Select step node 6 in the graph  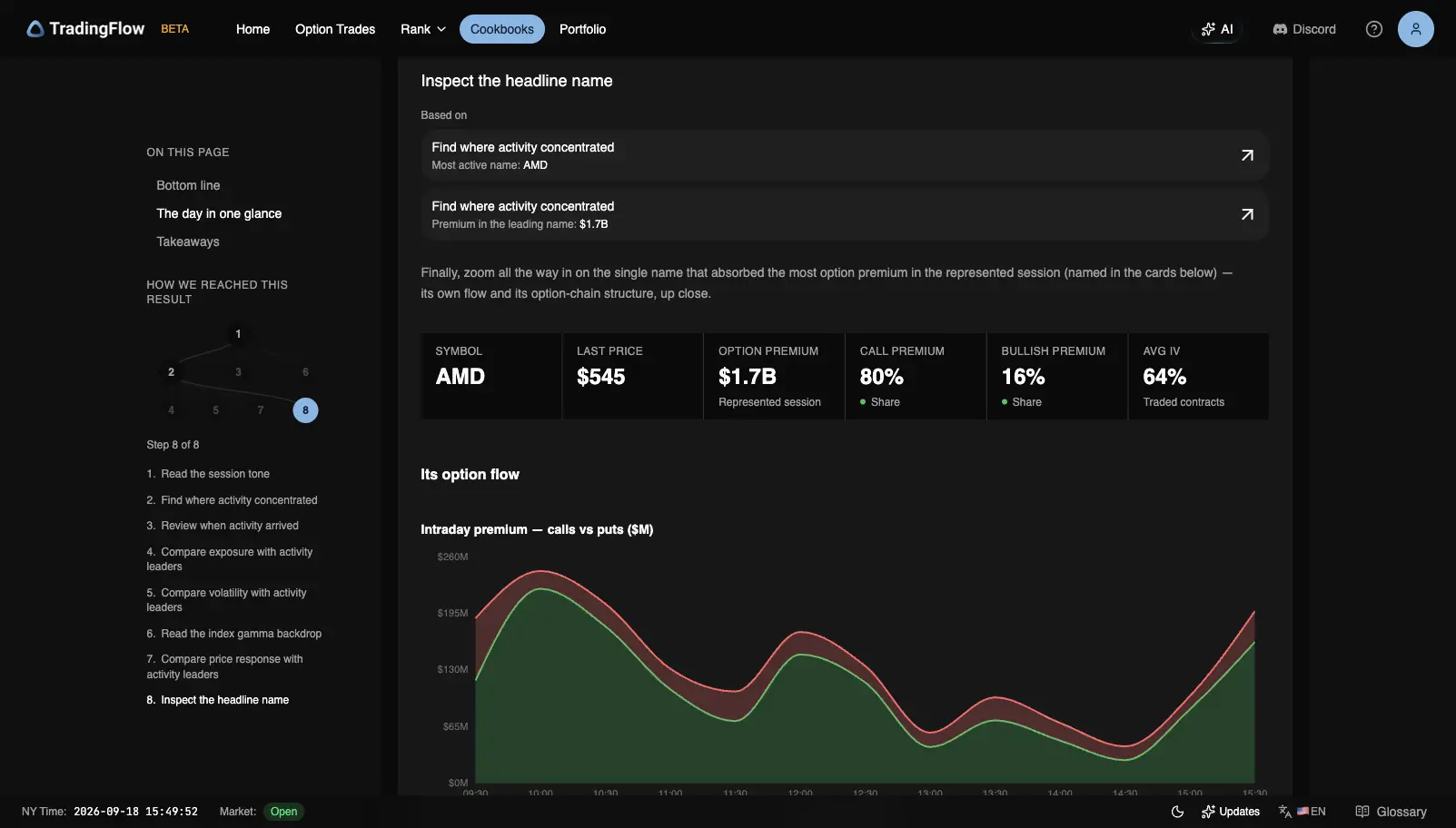click(305, 372)
